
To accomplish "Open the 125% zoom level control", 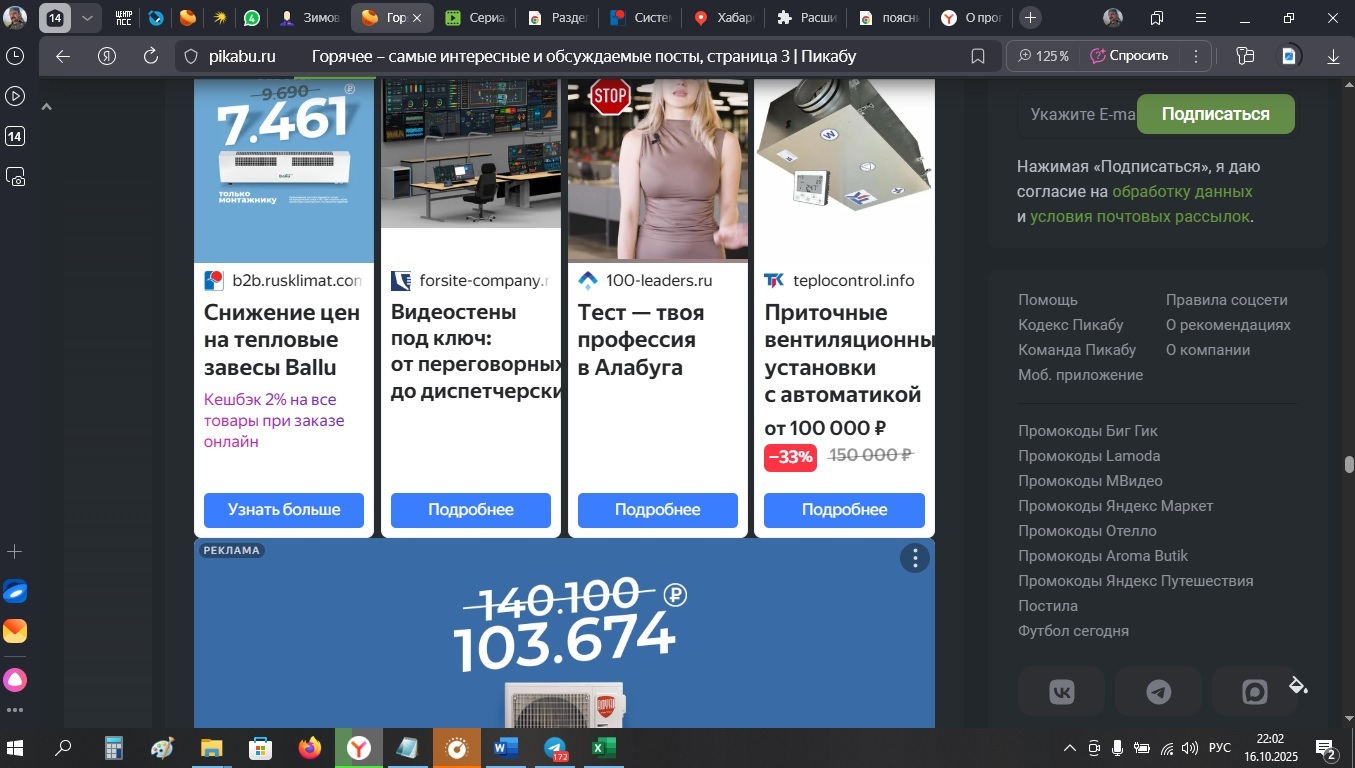I will (1043, 57).
